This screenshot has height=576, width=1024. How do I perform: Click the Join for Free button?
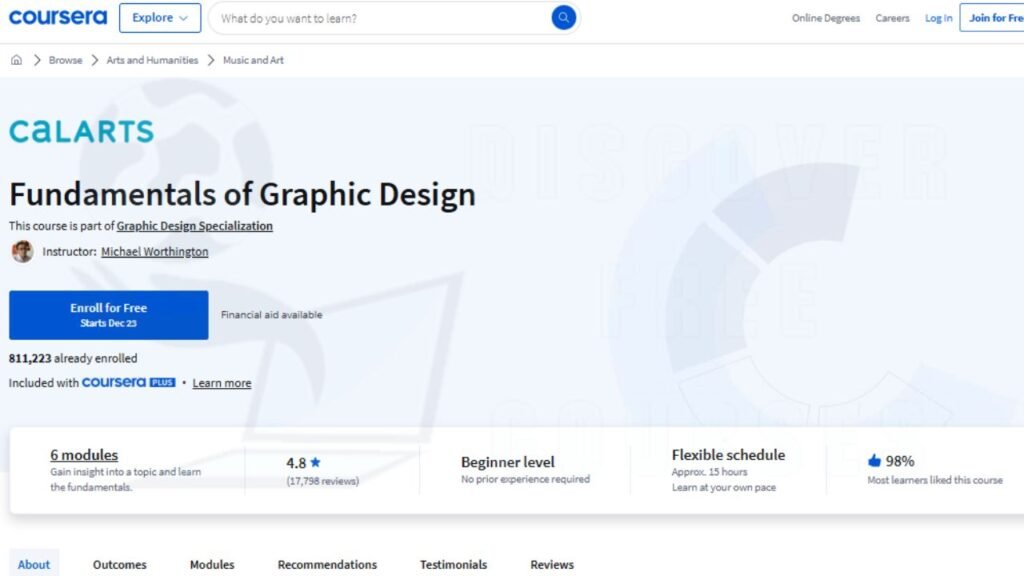993,18
